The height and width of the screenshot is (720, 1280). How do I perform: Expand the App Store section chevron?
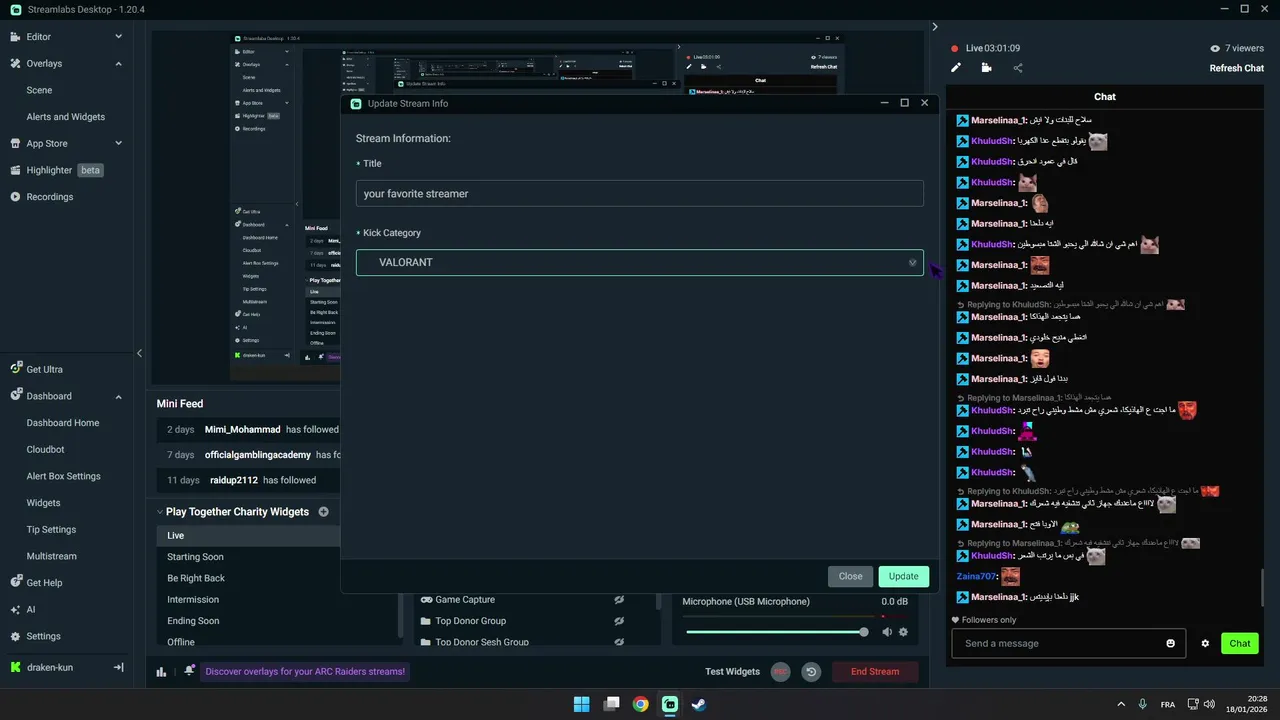coord(118,143)
